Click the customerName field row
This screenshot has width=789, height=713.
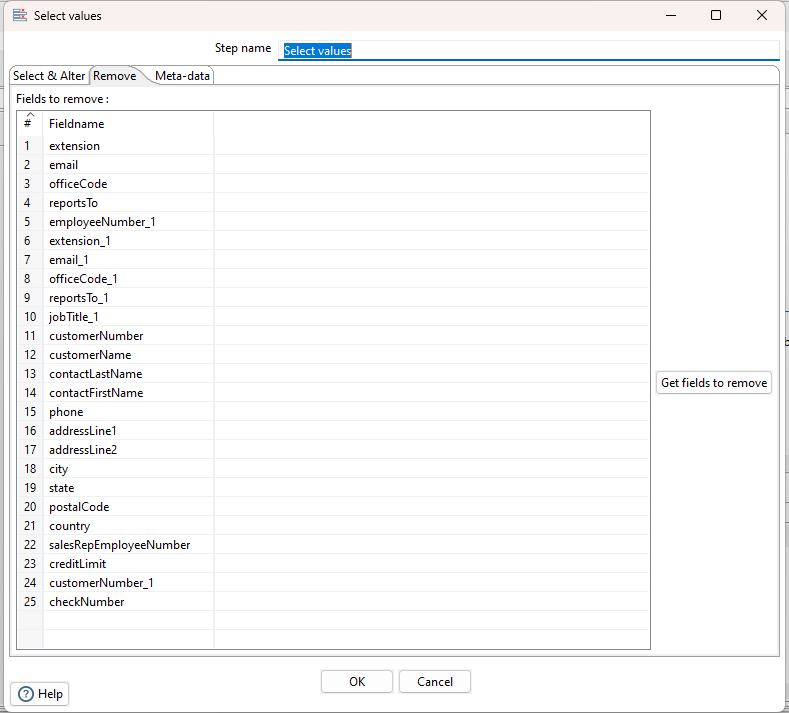click(127, 355)
